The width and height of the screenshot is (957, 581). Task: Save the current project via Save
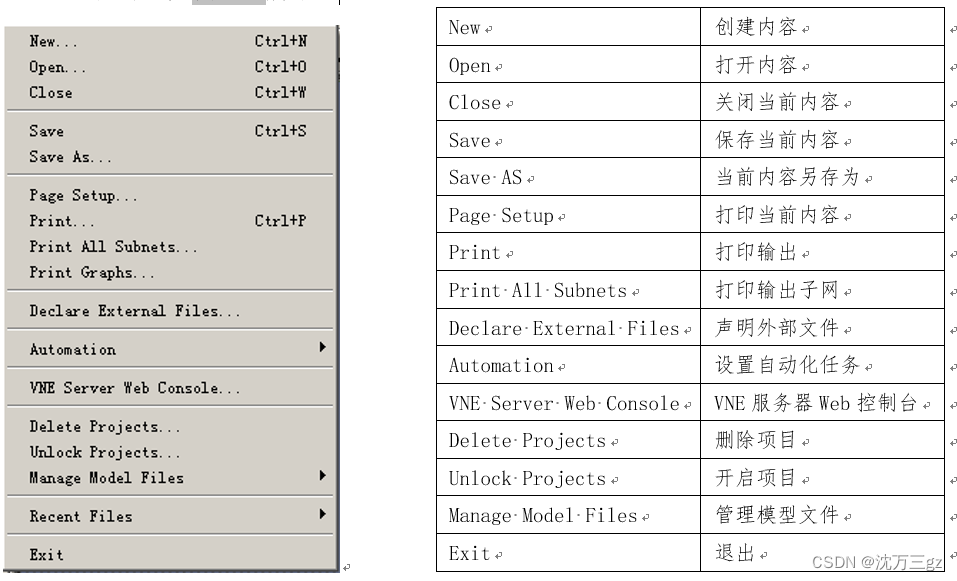[48, 130]
